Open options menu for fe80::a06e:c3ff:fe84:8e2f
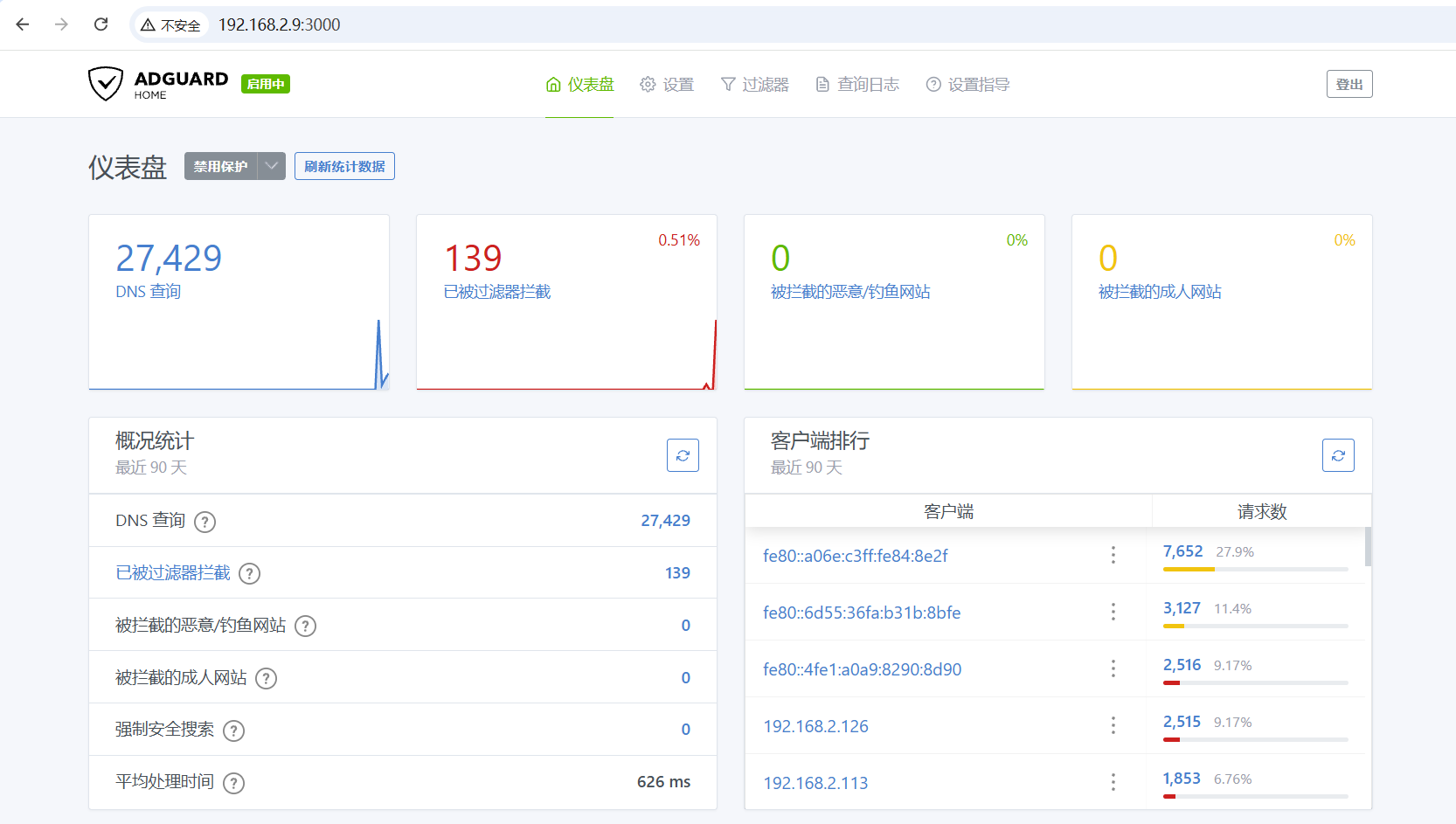 1113,555
